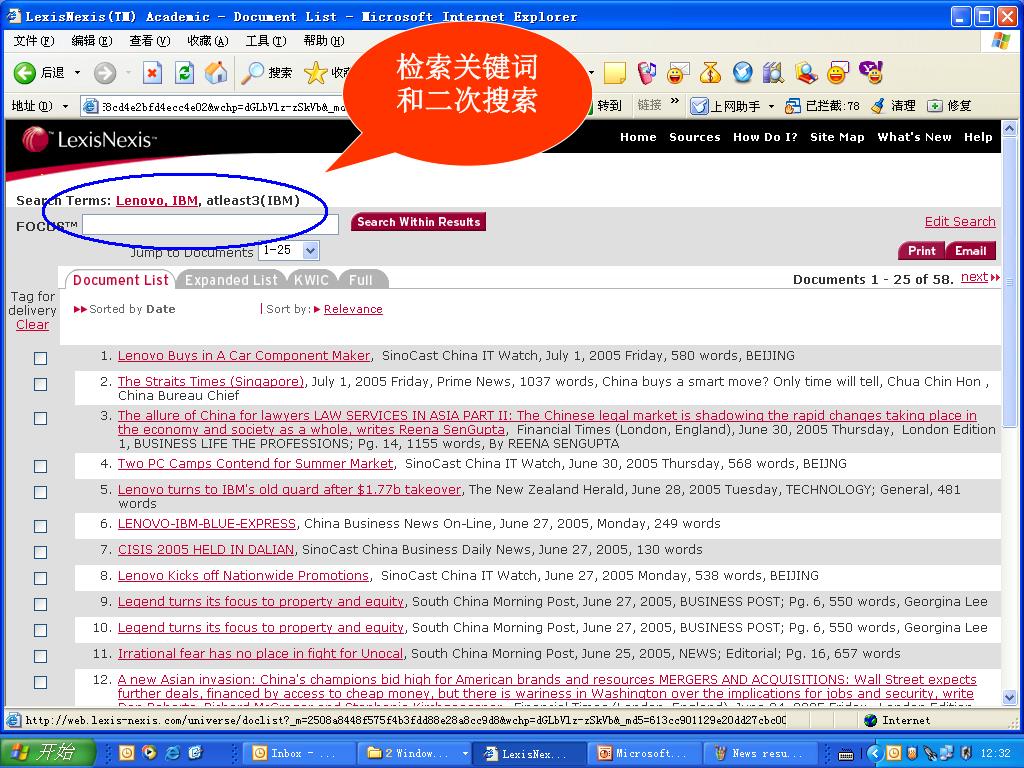Tick checkbox for Irrational fear has no place
1024x768 pixels.
tap(40, 656)
